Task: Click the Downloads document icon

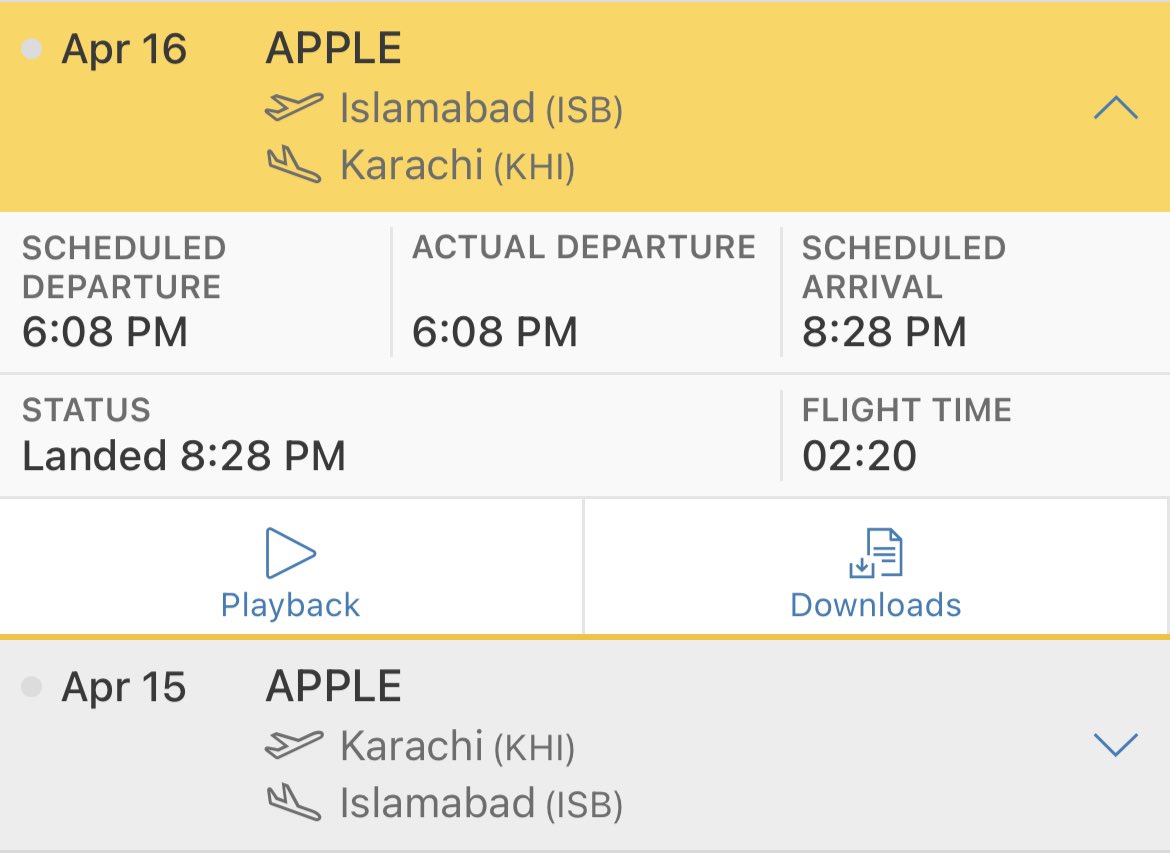Action: [876, 553]
